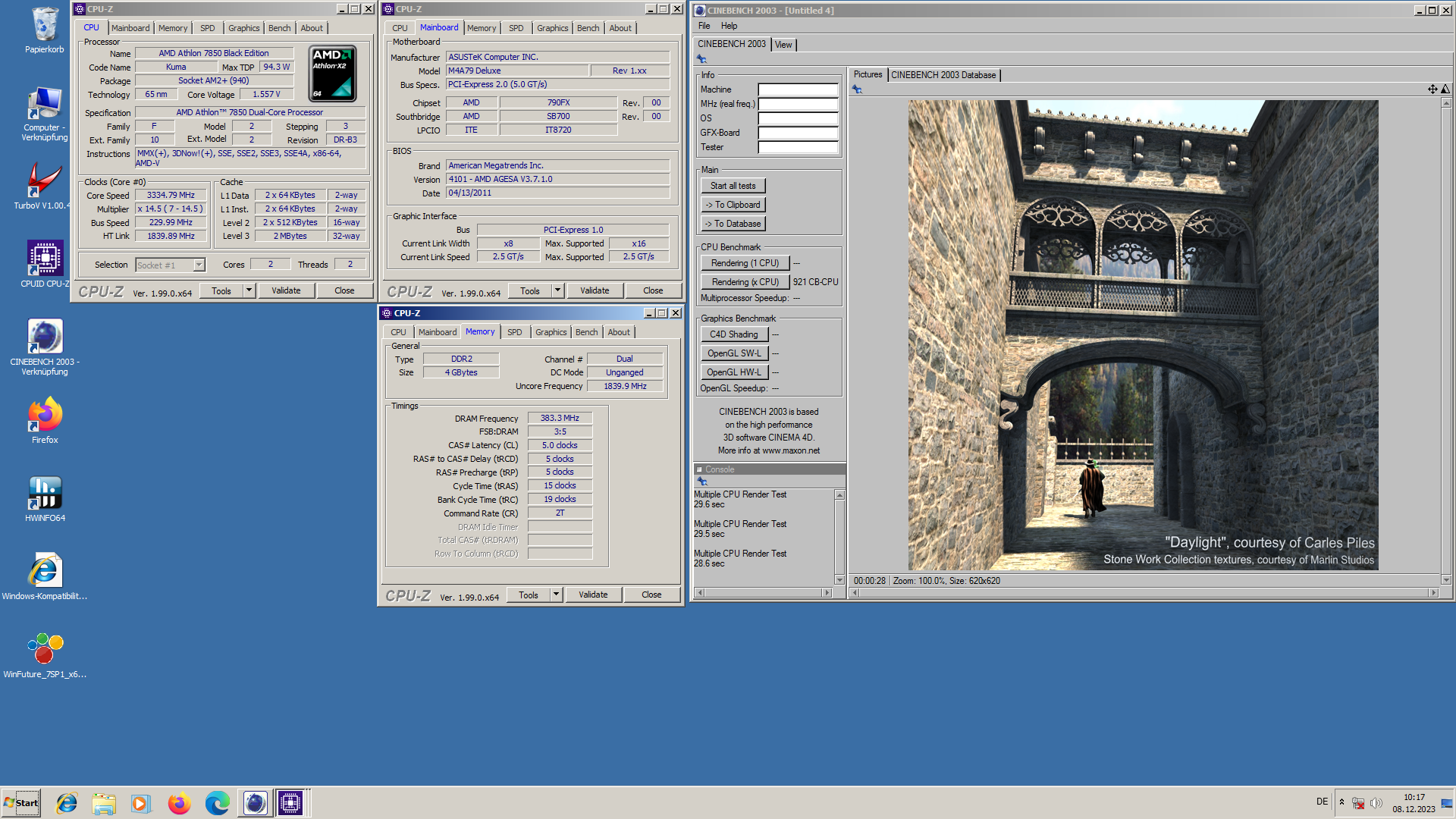The width and height of the screenshot is (1456, 819).
Task: Click pin icon in Console panel
Action: tap(702, 482)
